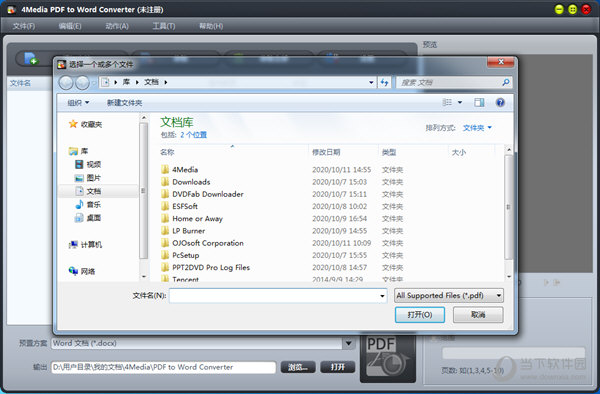Click the 4Media folder icon

[x=165, y=169]
